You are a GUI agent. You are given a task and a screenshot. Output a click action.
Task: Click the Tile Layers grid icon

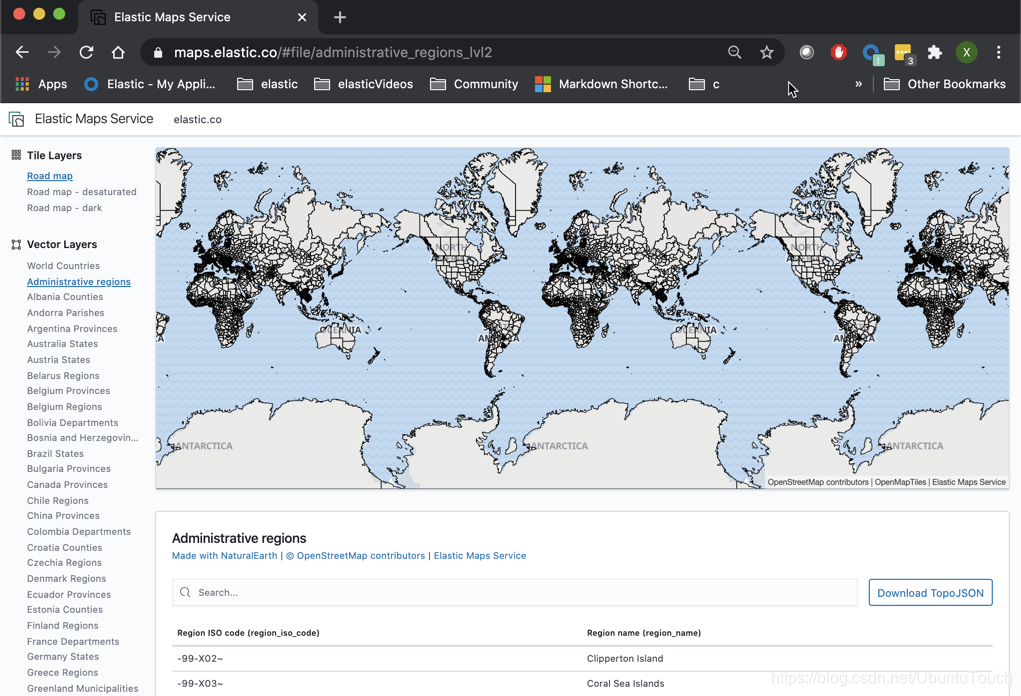pos(16,155)
